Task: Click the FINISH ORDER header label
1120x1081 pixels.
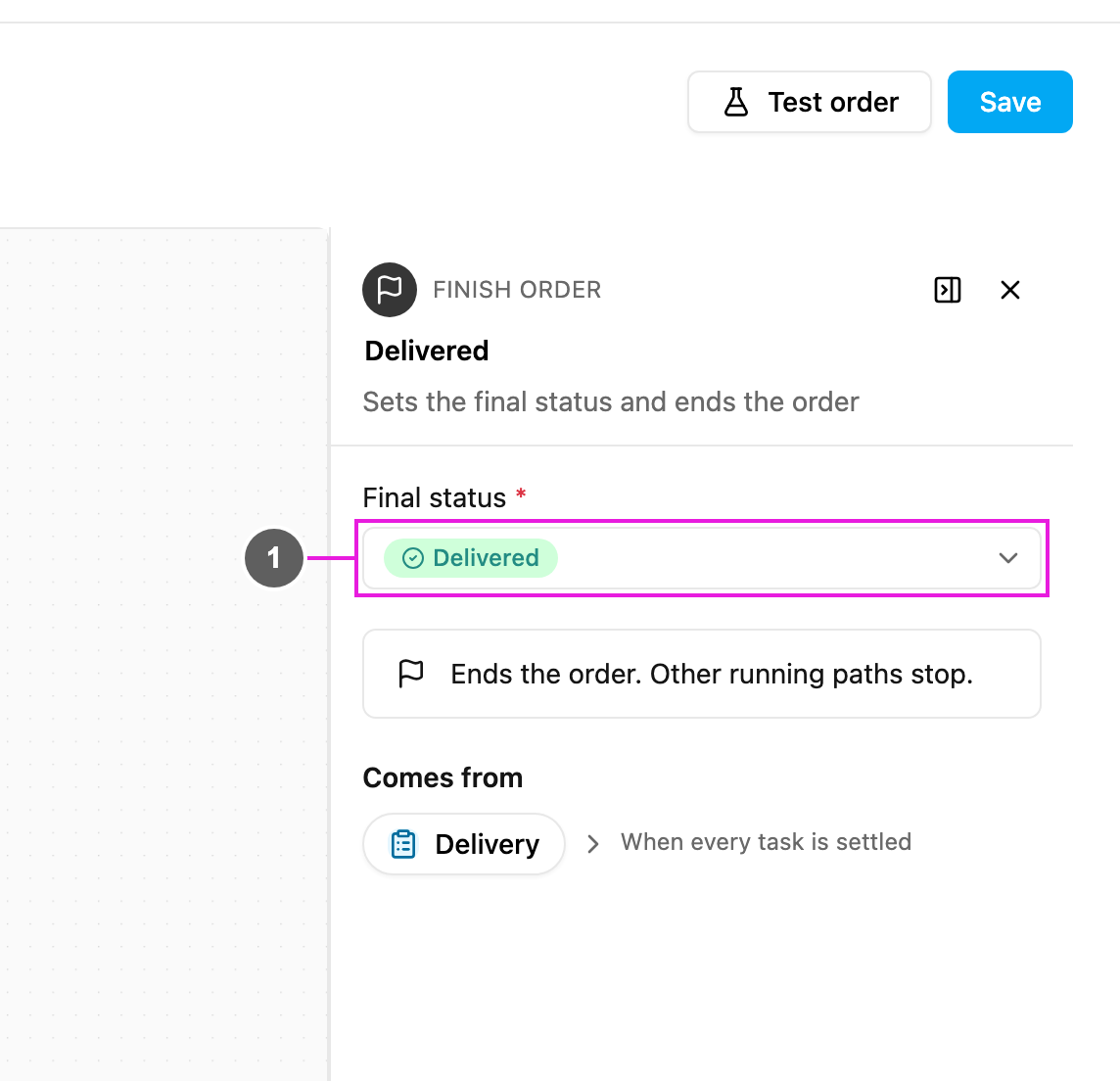Action: 517,290
